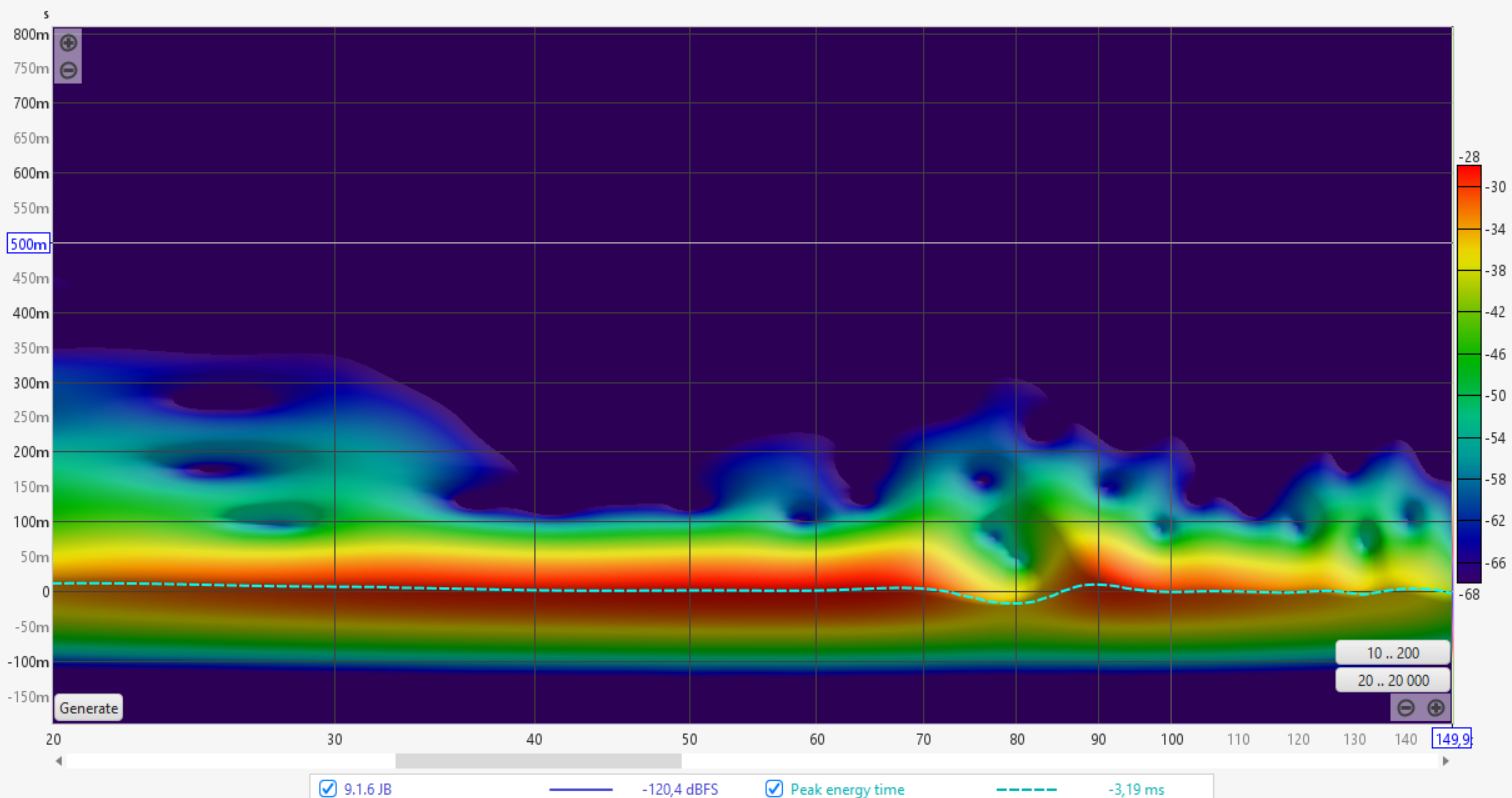Click the 500m time axis value box
Image resolution: width=1512 pixels, height=798 pixels.
(x=29, y=243)
